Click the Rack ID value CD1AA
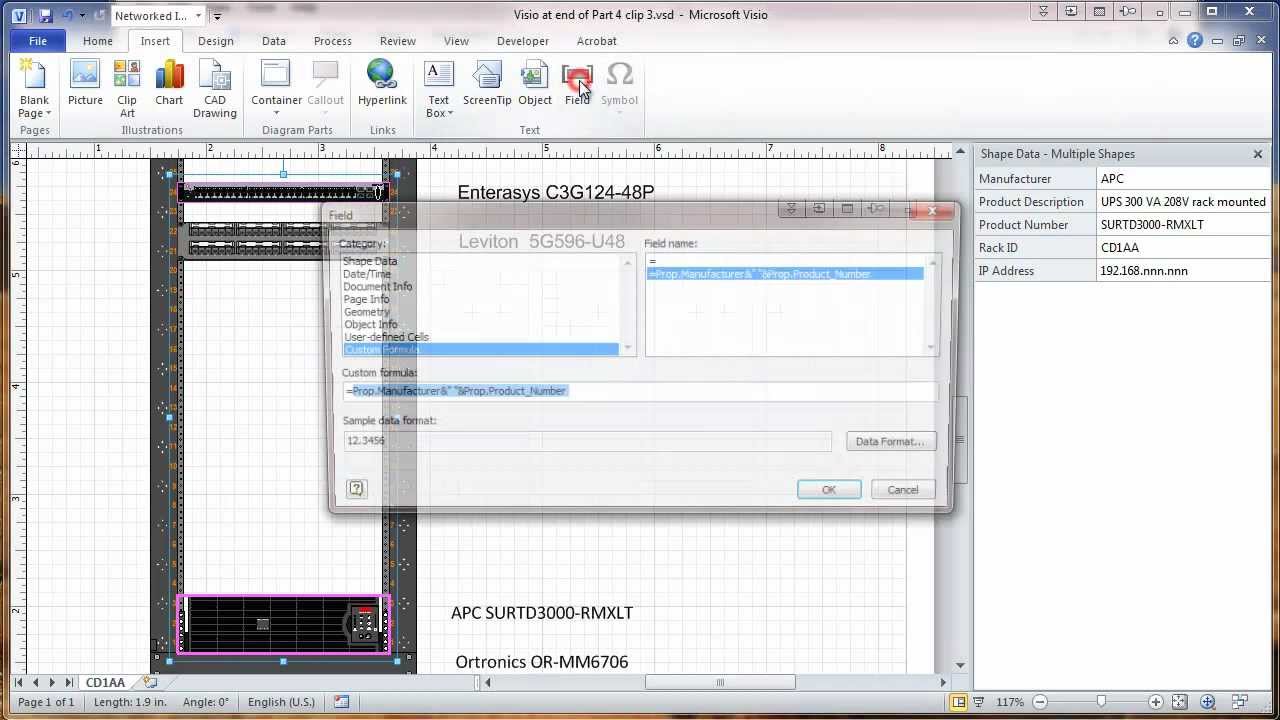 point(1183,248)
